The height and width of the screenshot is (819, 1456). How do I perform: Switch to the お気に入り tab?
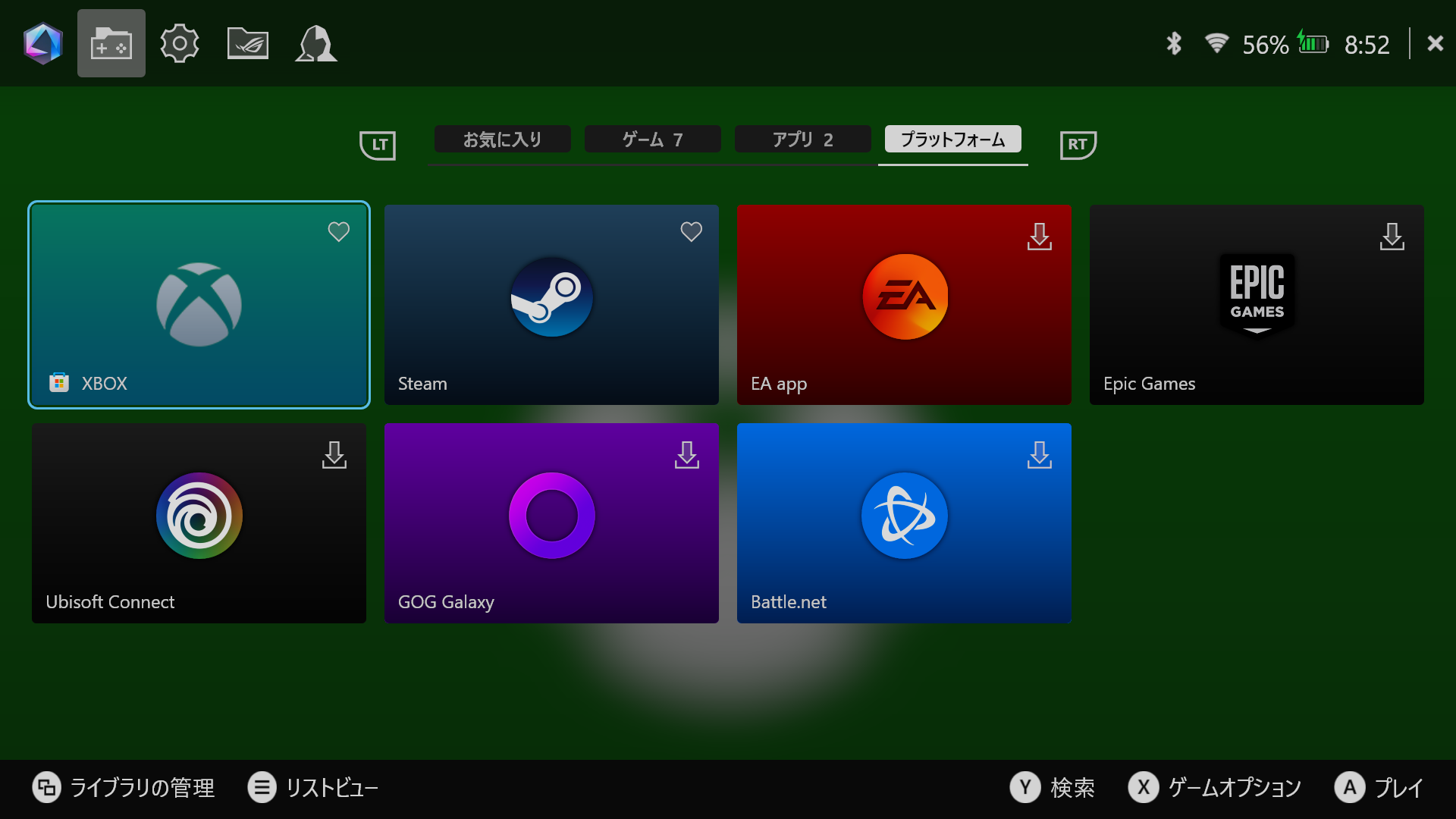coord(502,140)
